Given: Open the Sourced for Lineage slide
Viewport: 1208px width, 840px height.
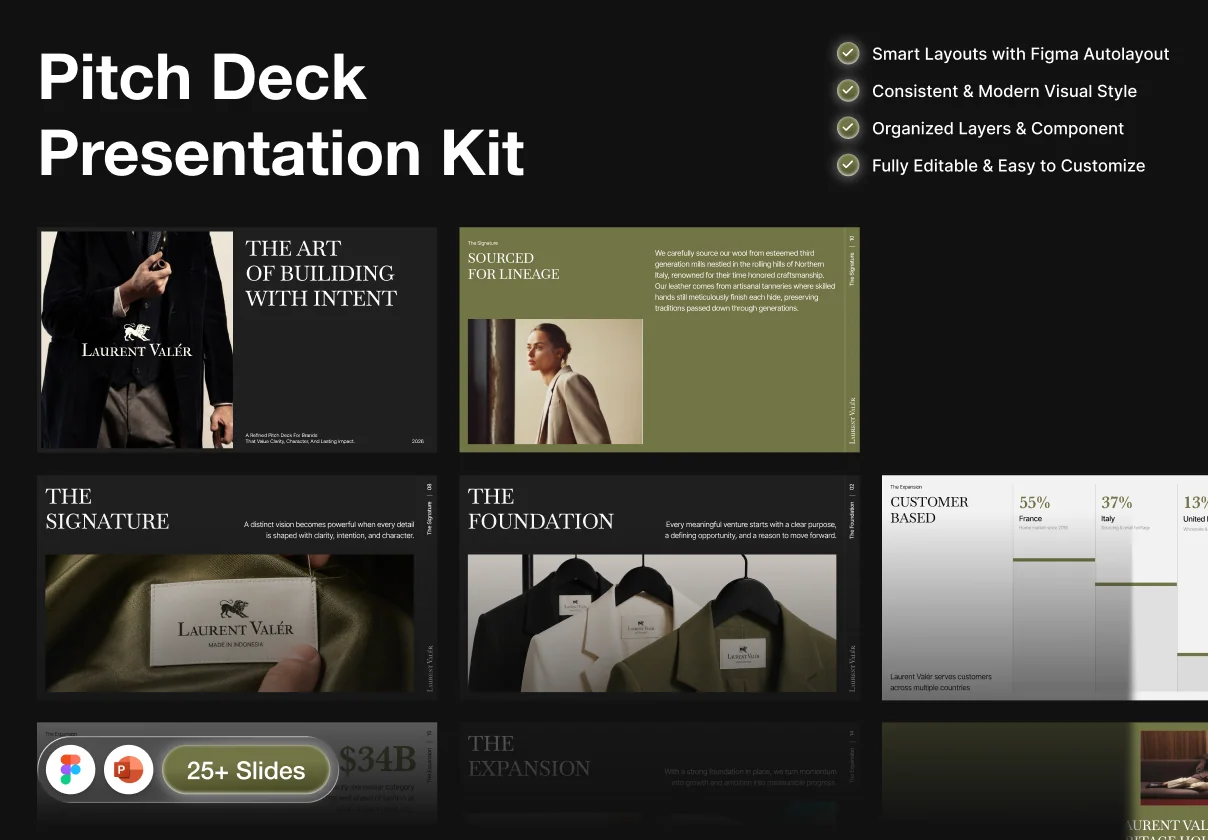Looking at the screenshot, I should pos(659,340).
